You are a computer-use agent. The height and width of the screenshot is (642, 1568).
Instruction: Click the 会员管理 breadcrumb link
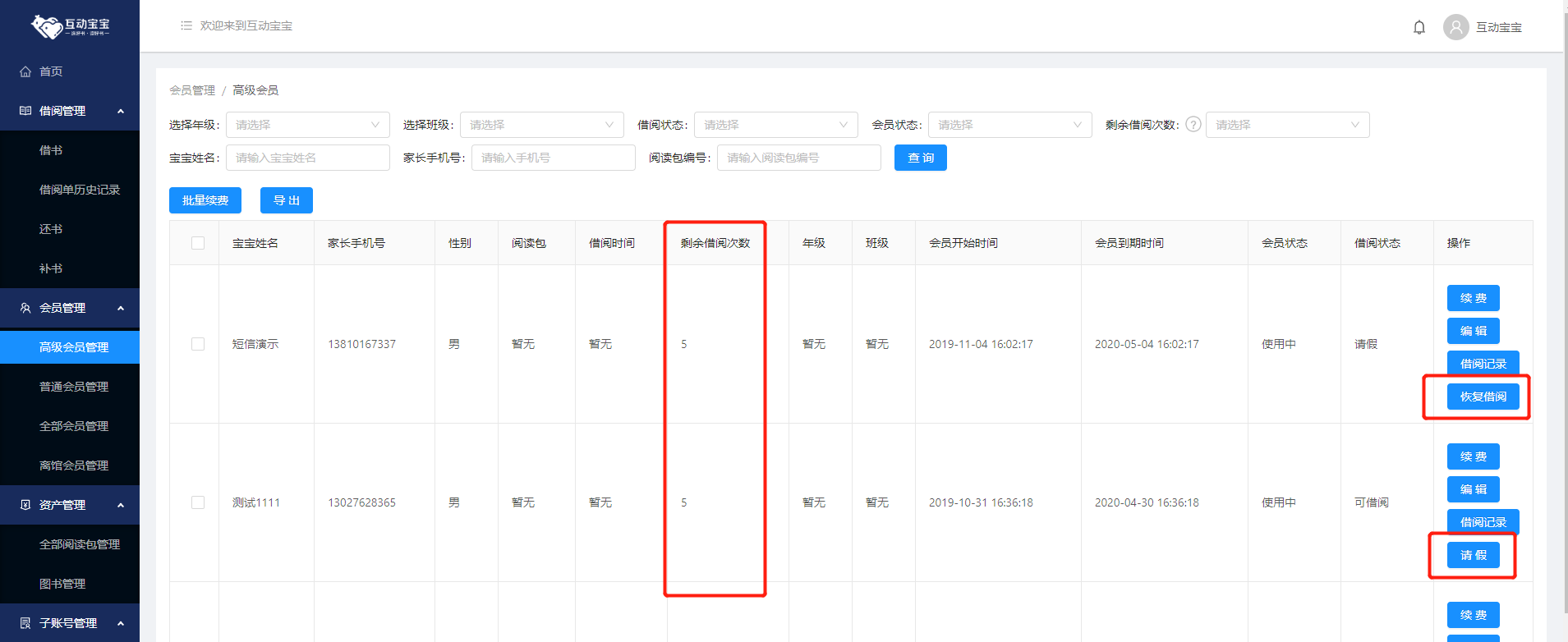[192, 90]
